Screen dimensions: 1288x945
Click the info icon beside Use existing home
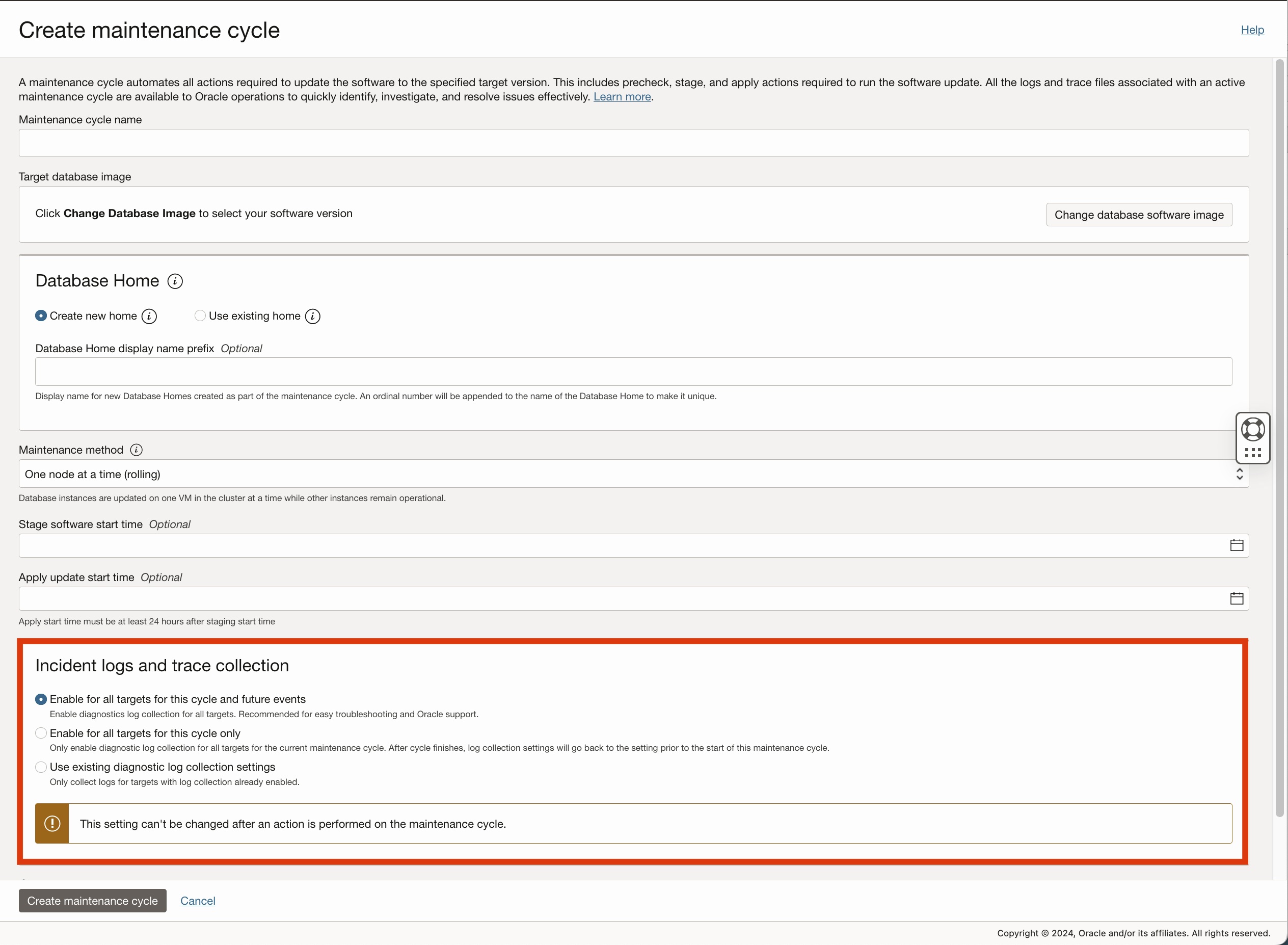point(312,316)
